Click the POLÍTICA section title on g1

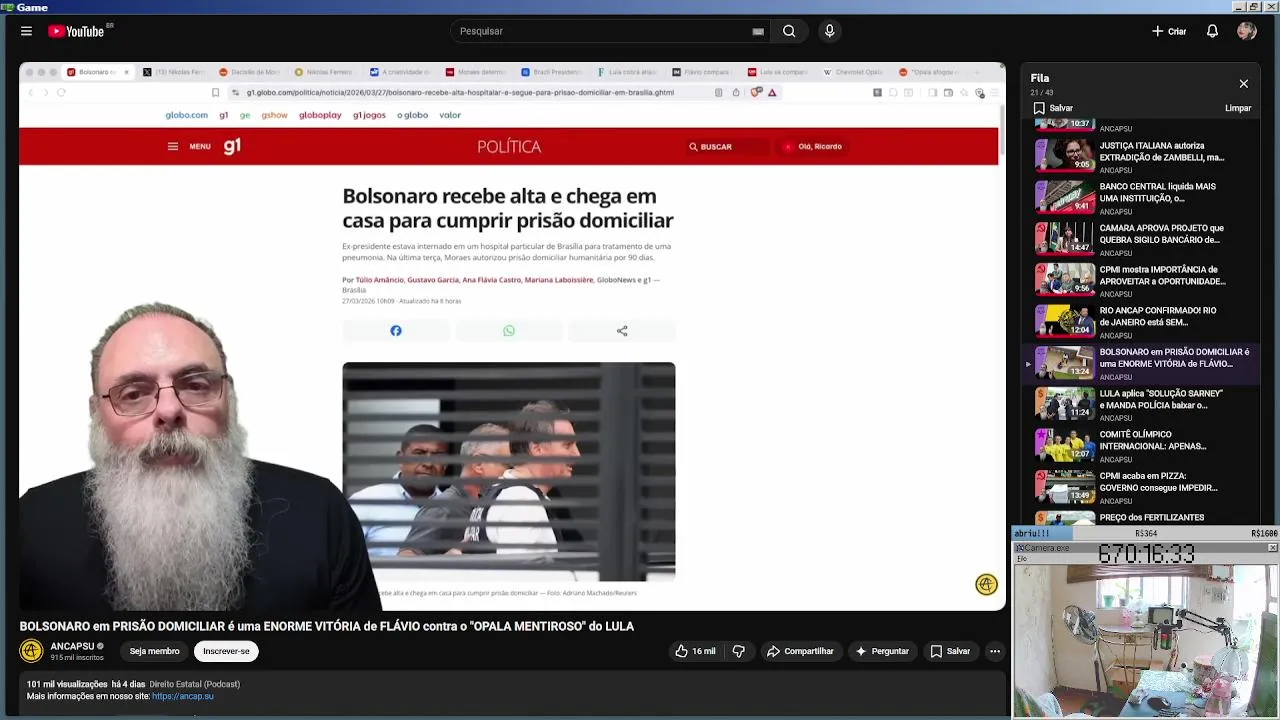(x=509, y=146)
